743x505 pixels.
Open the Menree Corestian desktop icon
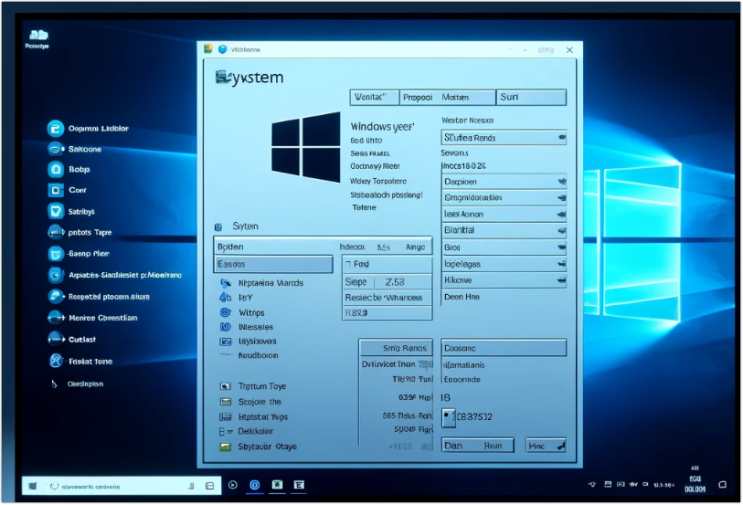[x=55, y=317]
